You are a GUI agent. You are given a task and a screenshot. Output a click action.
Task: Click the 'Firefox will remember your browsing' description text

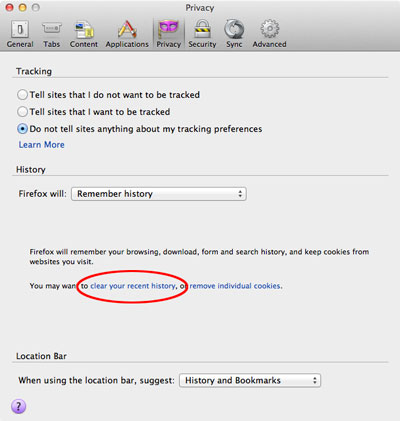(x=199, y=257)
